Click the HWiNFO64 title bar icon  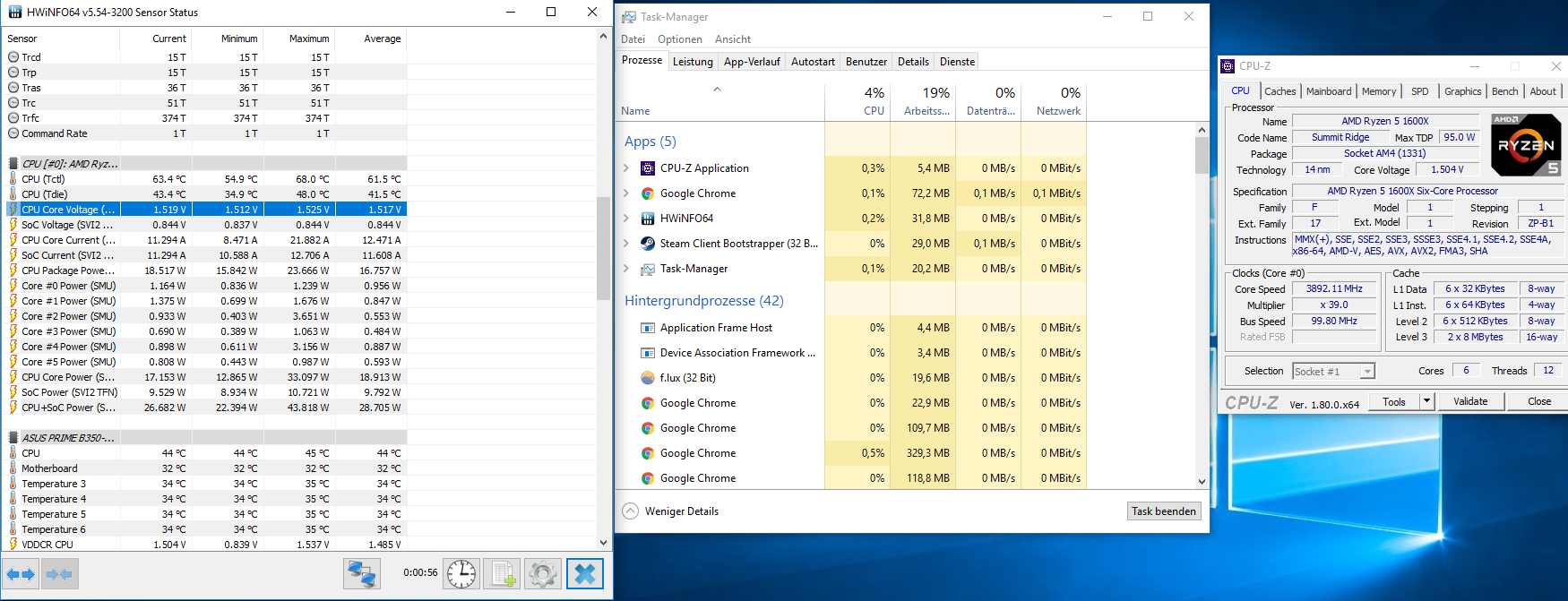15,13
